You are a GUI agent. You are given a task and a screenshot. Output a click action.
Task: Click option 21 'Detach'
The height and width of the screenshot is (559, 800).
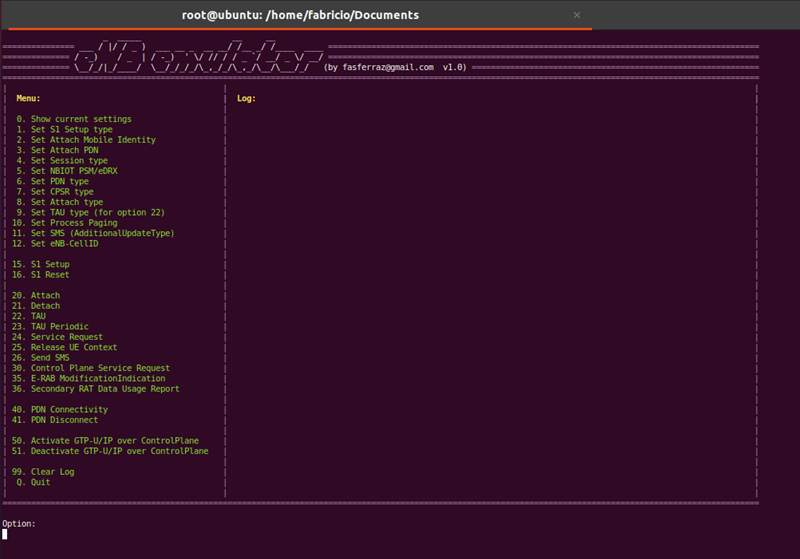pos(36,306)
